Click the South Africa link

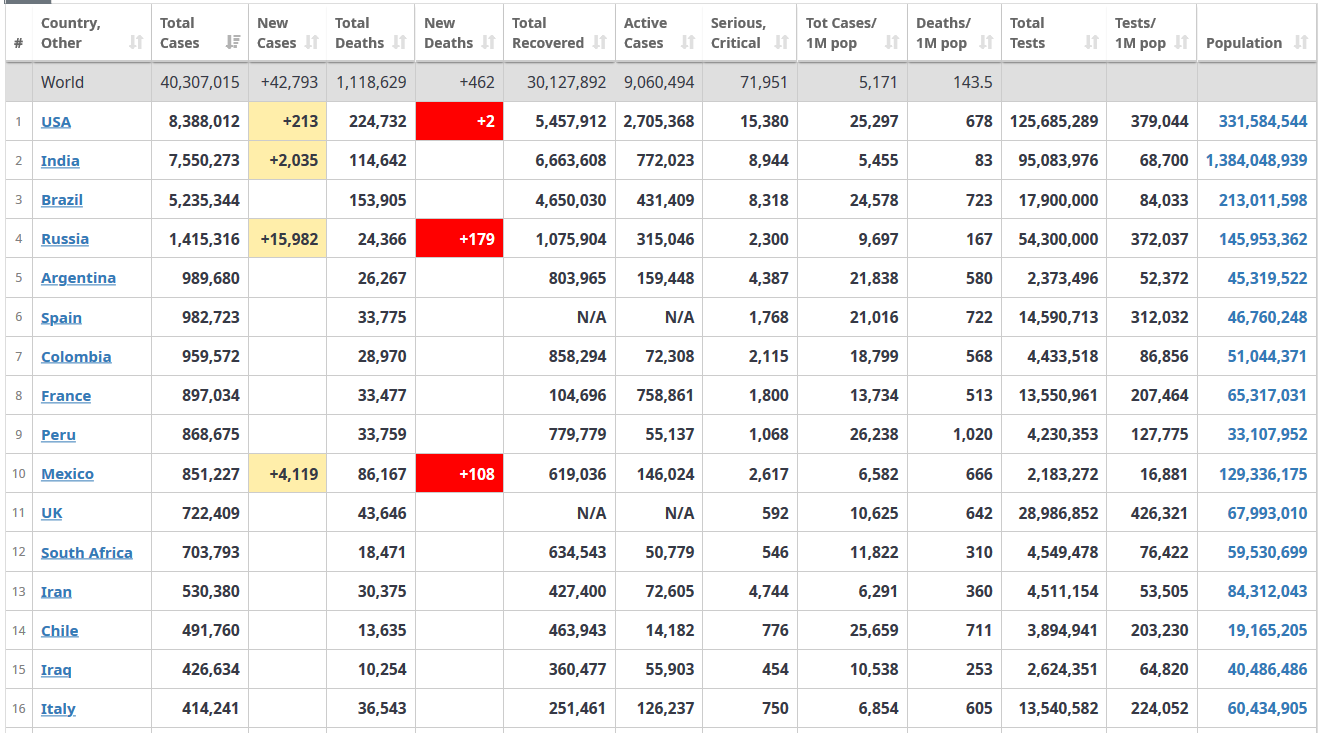[87, 553]
